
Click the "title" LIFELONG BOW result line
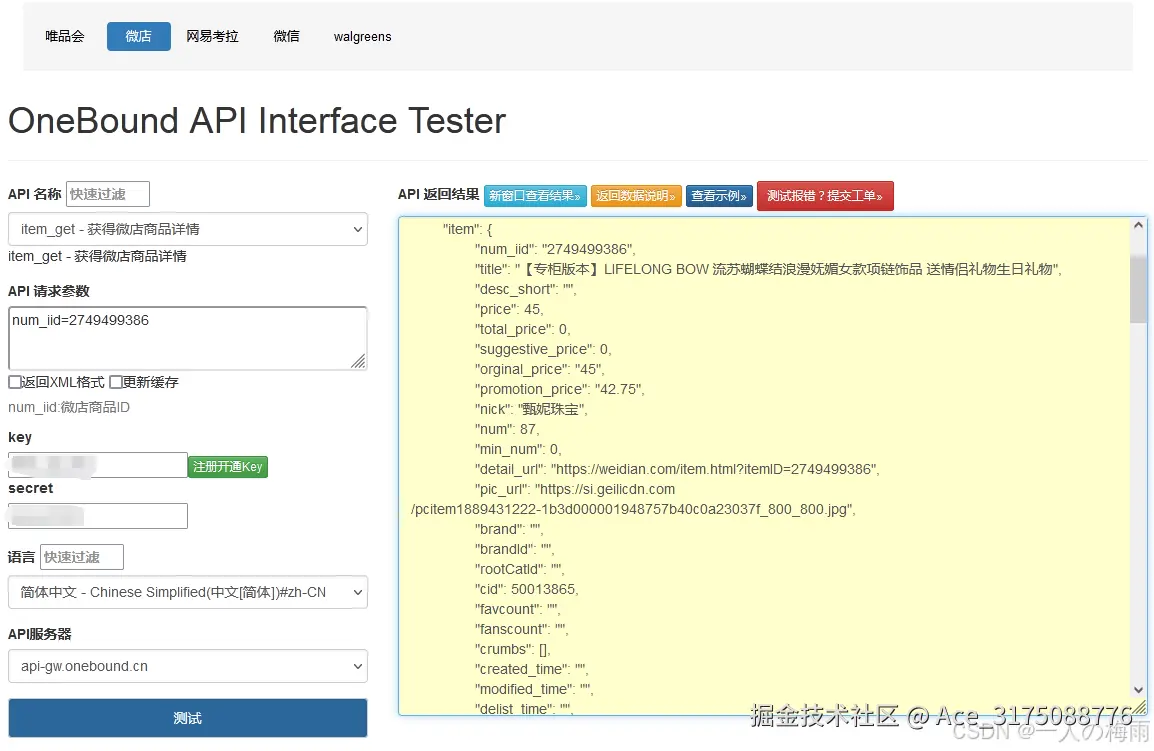[x=768, y=269]
